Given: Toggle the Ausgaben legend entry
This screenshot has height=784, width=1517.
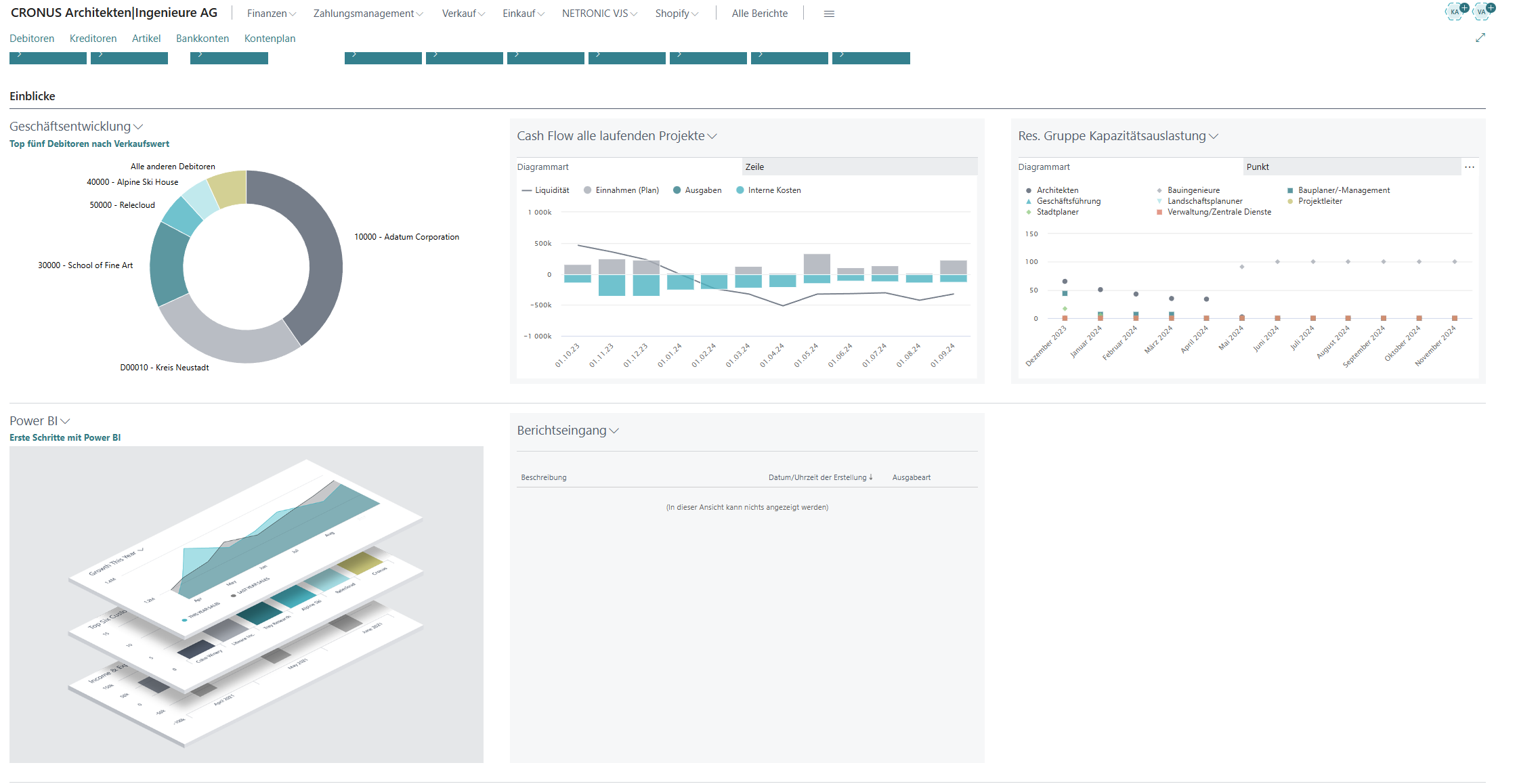Looking at the screenshot, I should (x=698, y=190).
